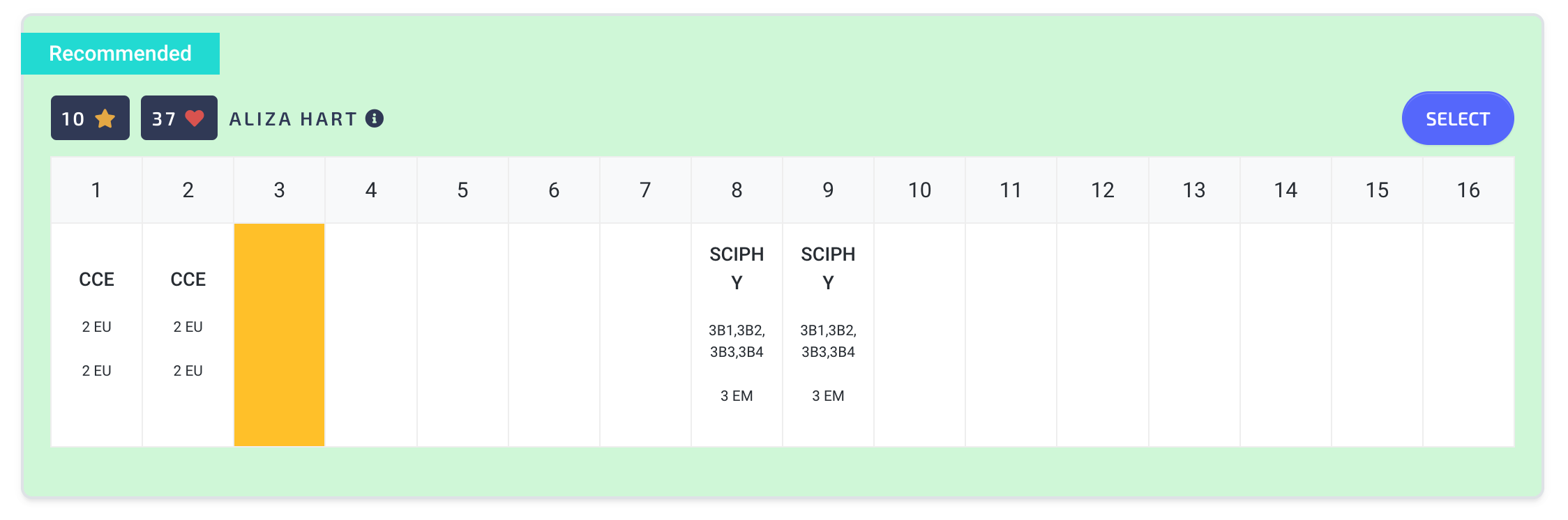The width and height of the screenshot is (1568, 520).
Task: Select the empty cell under period 15
Action: tap(1377, 335)
